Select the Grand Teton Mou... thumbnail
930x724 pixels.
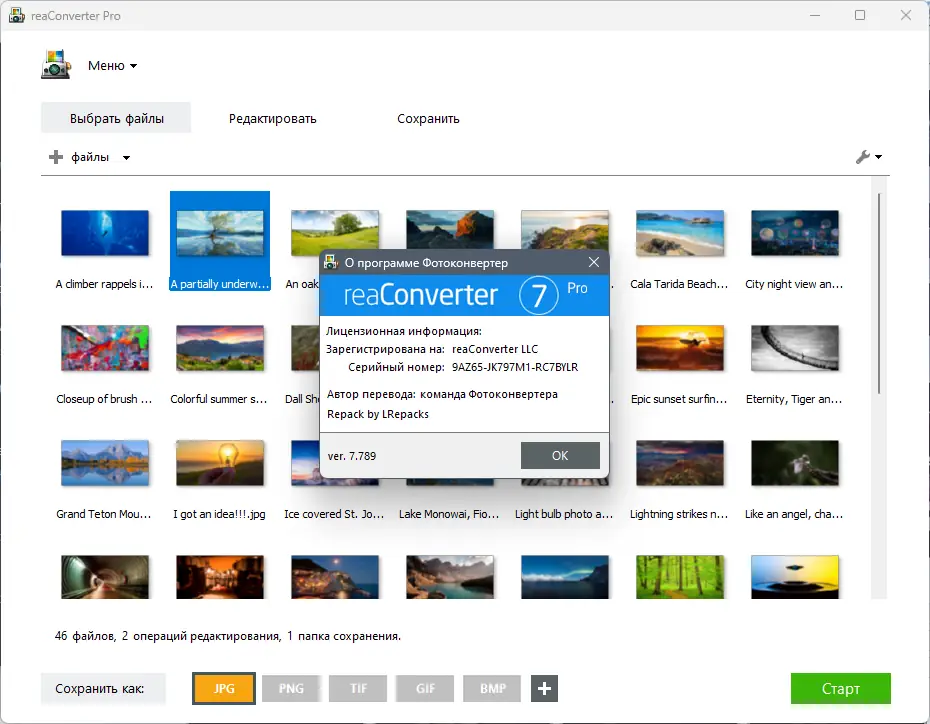tap(105, 463)
